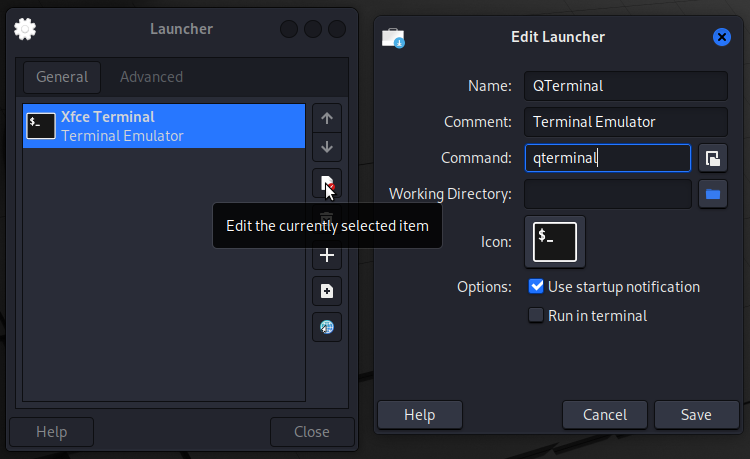Toggle Use startup notification checkbox
Screen dimensions: 750x459
[536, 286]
